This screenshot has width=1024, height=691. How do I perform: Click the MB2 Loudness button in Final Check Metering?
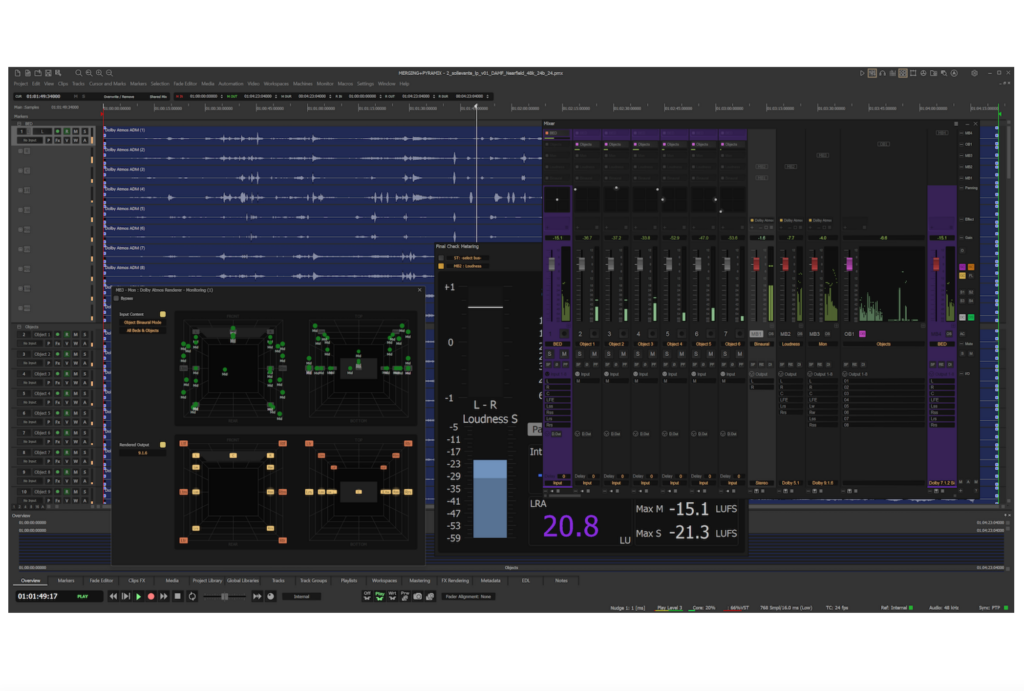464,266
